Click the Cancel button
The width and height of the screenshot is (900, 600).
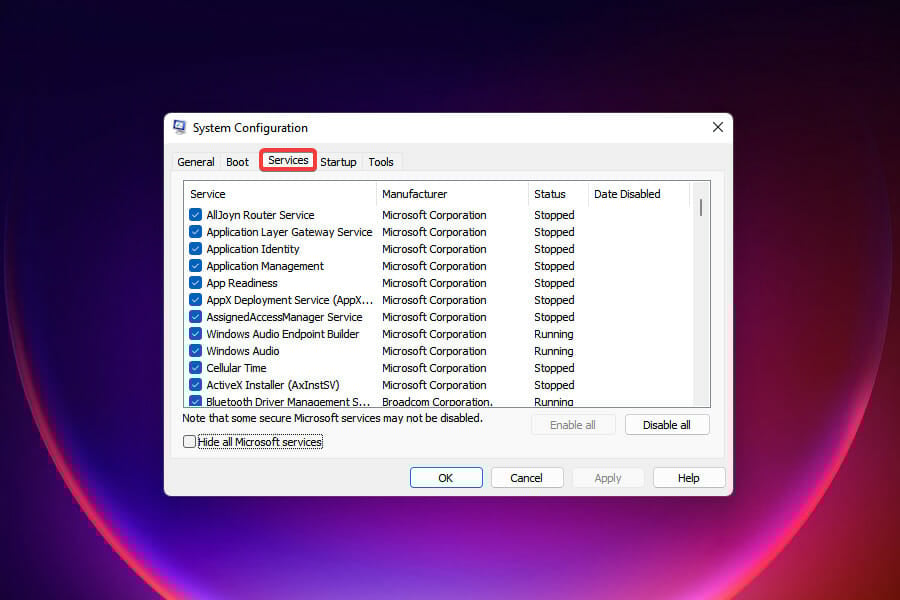click(x=526, y=478)
